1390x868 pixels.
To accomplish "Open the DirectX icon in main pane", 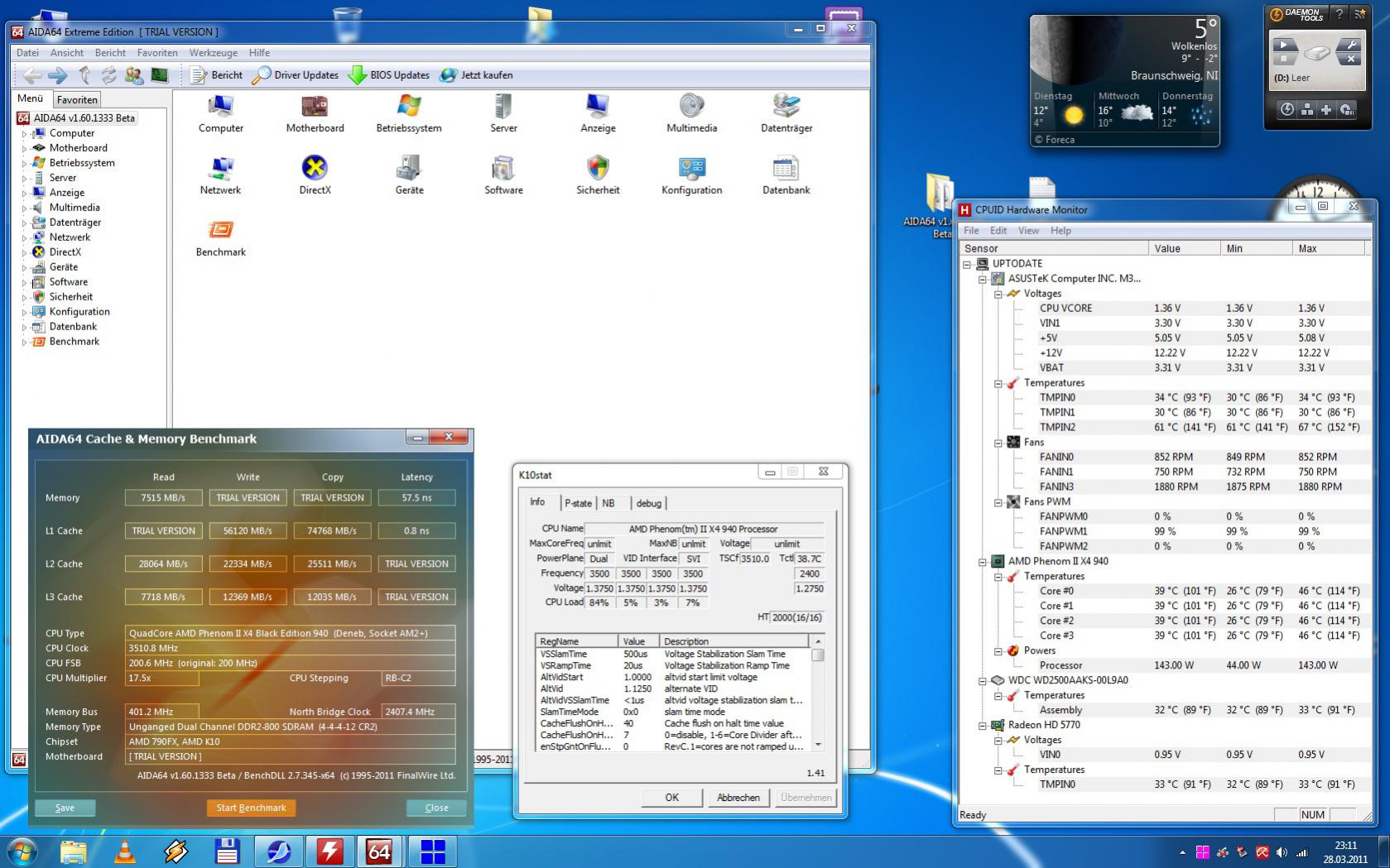I will coord(315,169).
